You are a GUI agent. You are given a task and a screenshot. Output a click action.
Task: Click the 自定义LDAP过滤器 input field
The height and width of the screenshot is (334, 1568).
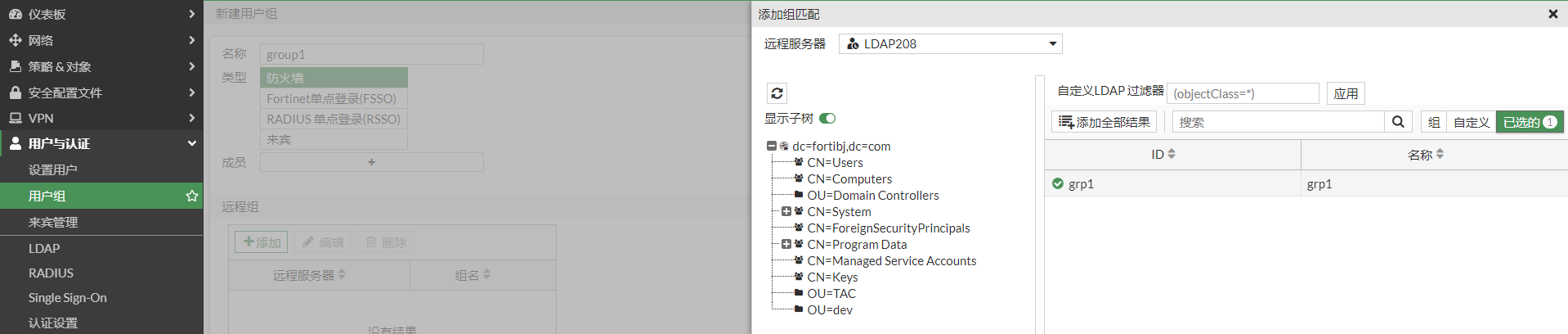click(1243, 93)
